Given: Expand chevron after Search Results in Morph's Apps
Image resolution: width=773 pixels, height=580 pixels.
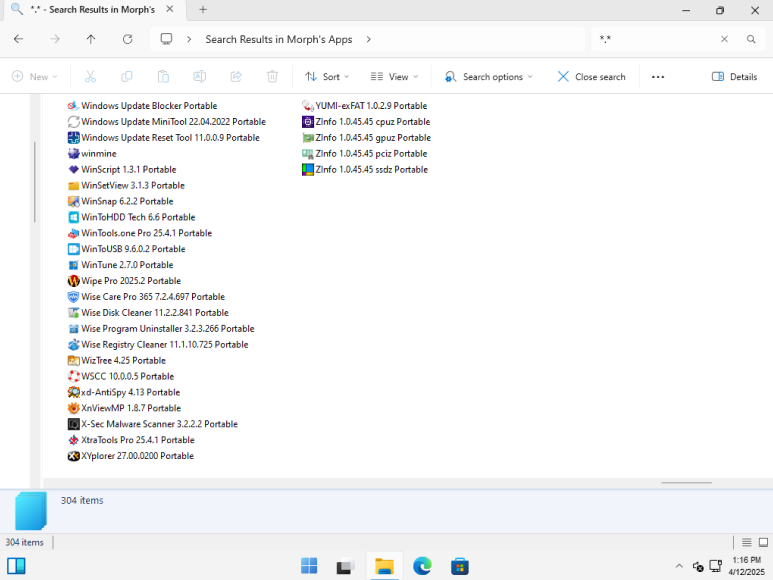Looking at the screenshot, I should [368, 39].
